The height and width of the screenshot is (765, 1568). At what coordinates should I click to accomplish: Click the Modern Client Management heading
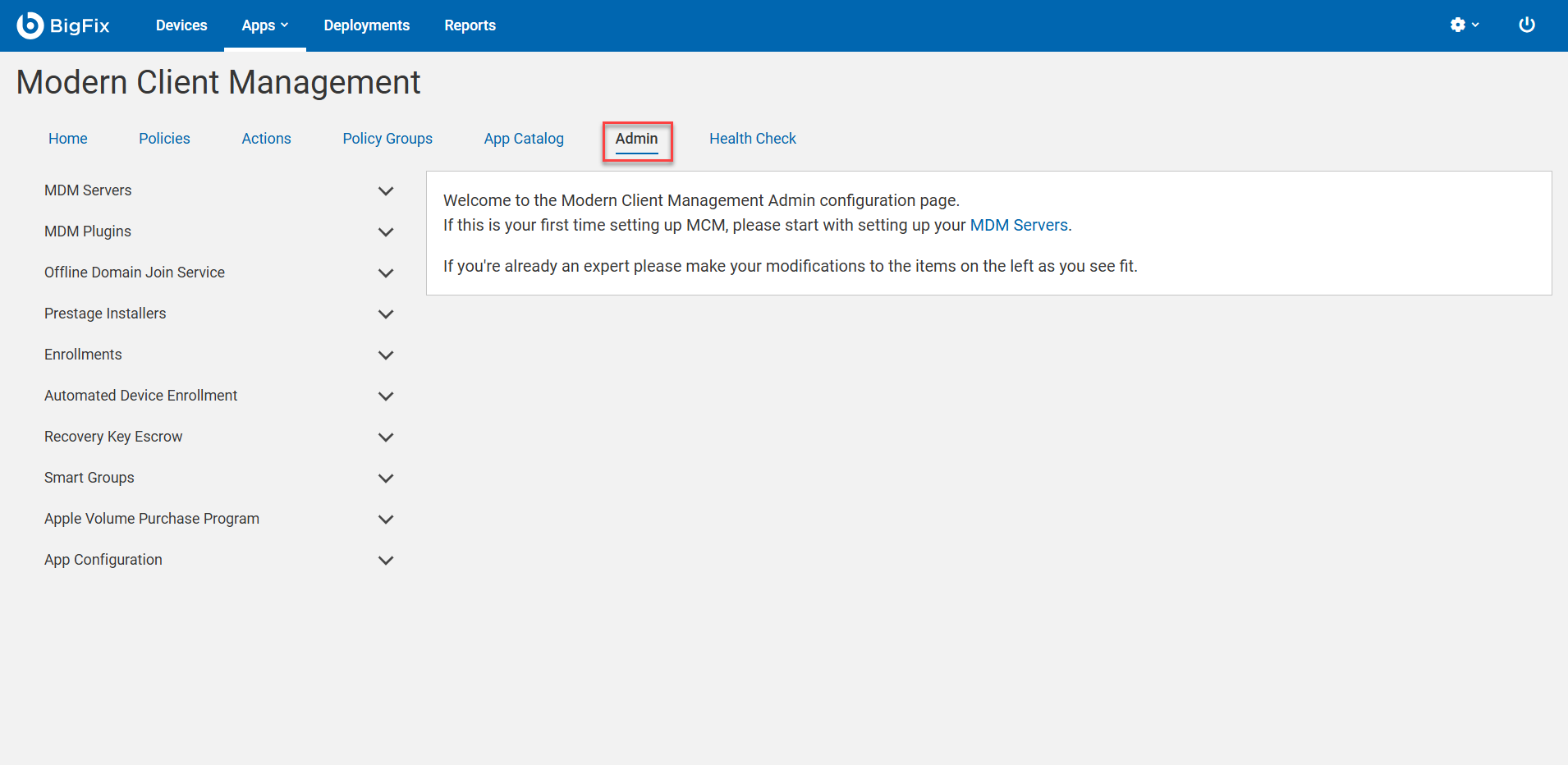218,83
